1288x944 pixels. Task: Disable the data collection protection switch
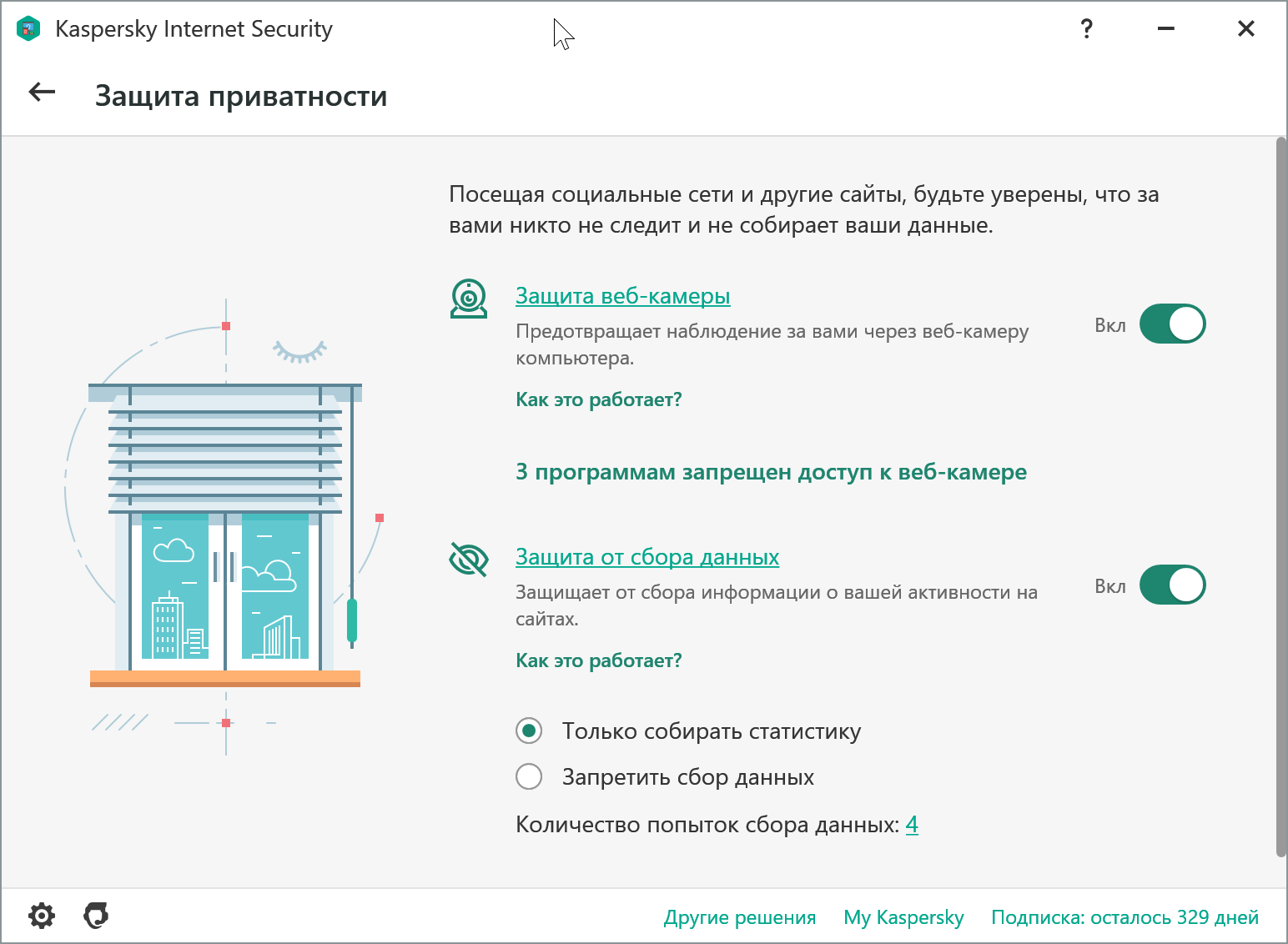(x=1172, y=585)
